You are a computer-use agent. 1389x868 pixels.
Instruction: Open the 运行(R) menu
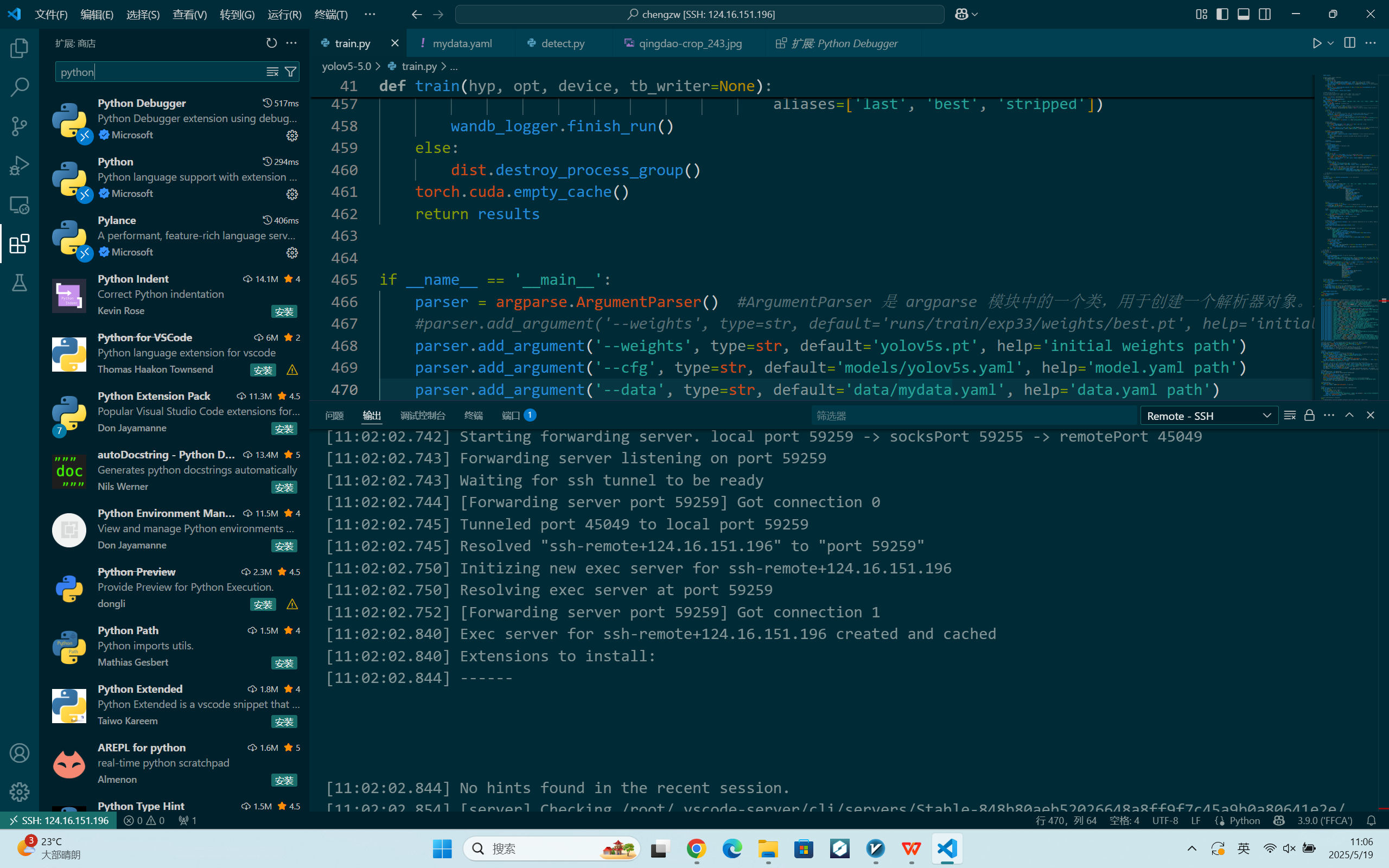285,14
